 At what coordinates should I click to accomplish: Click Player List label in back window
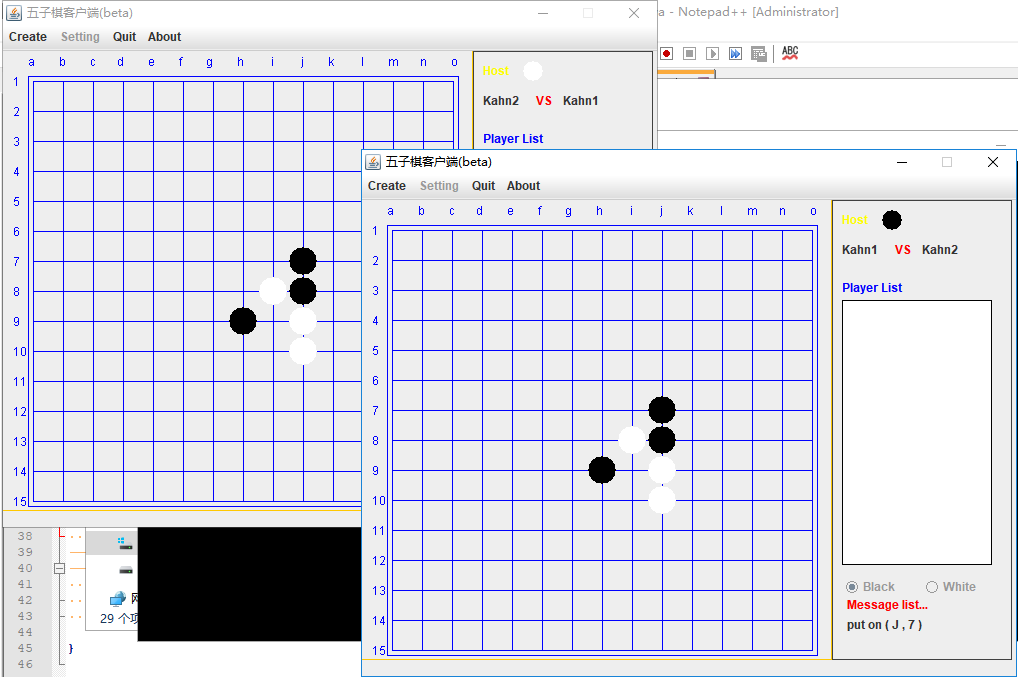pos(513,139)
